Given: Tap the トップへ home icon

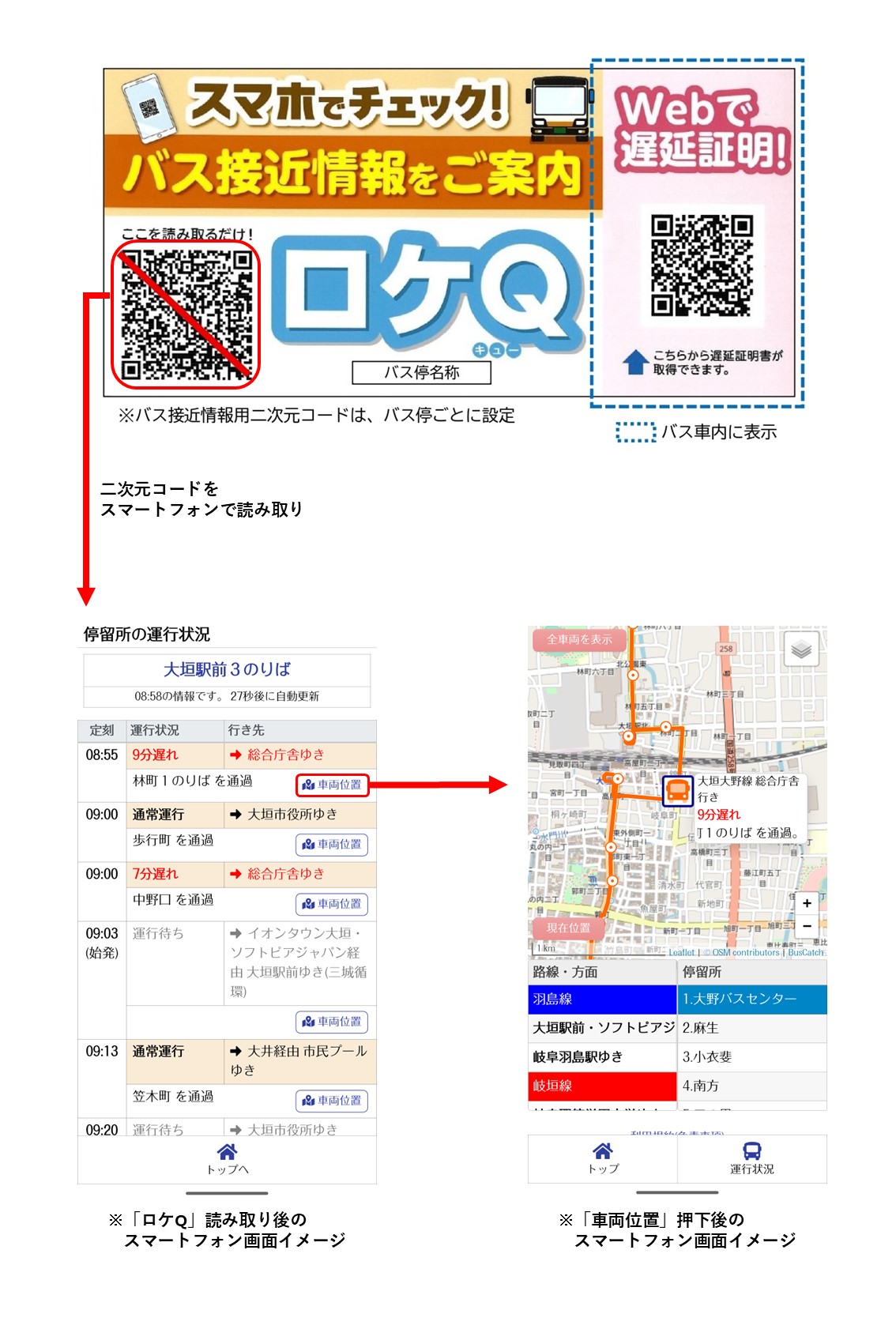Looking at the screenshot, I should 227,1152.
